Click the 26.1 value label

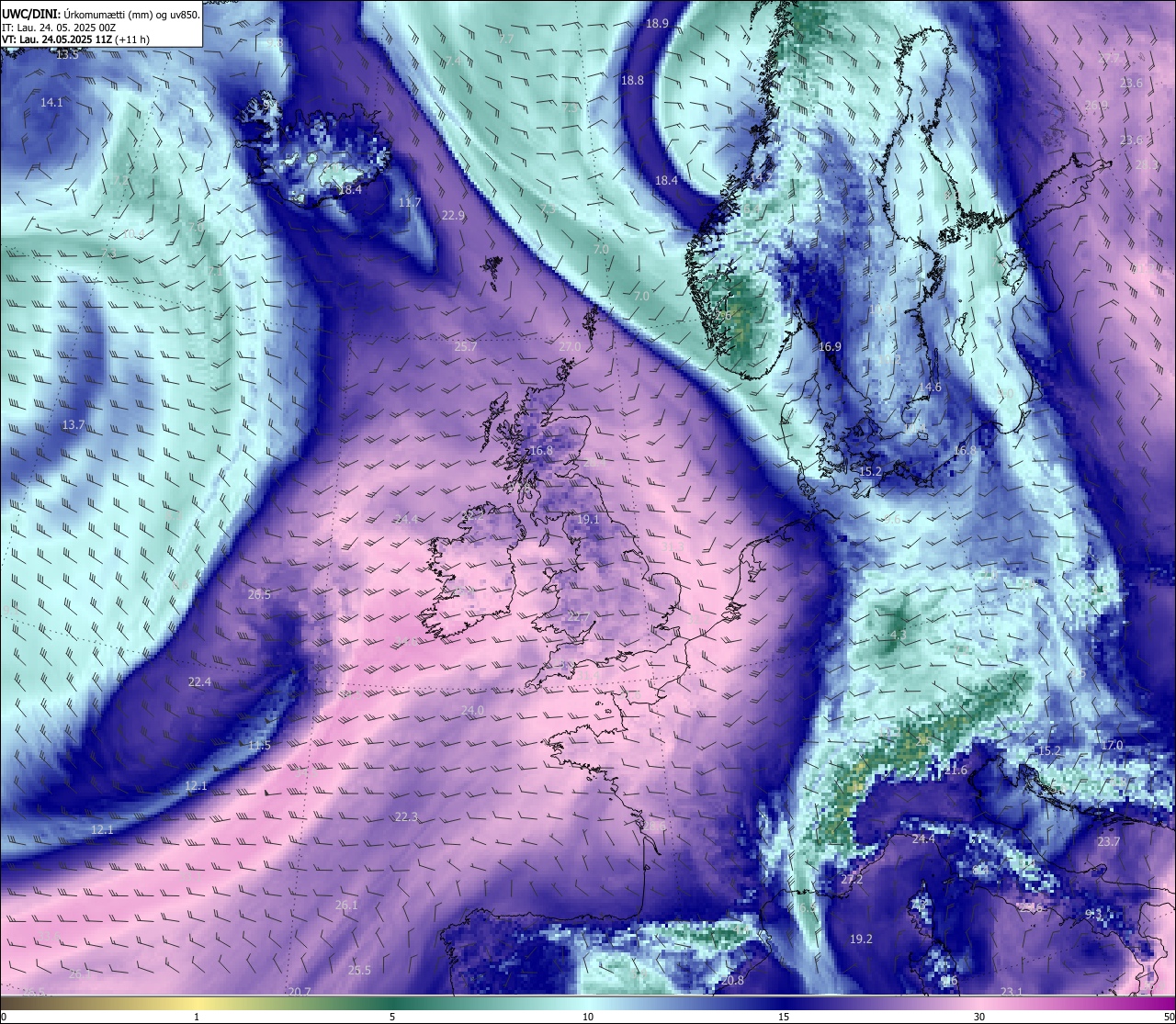click(346, 906)
